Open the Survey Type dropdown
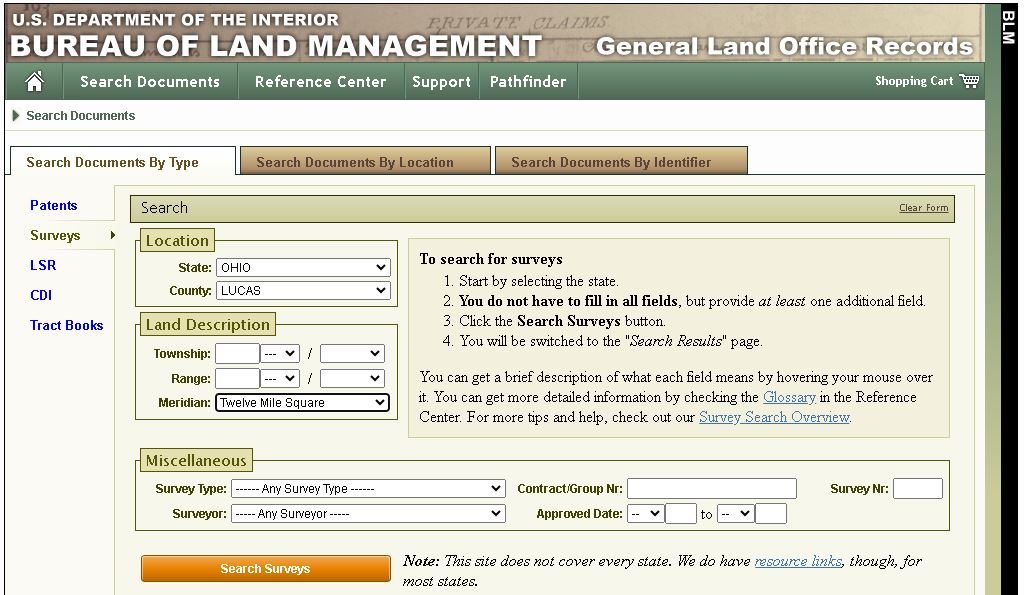The image size is (1024, 595). (367, 489)
